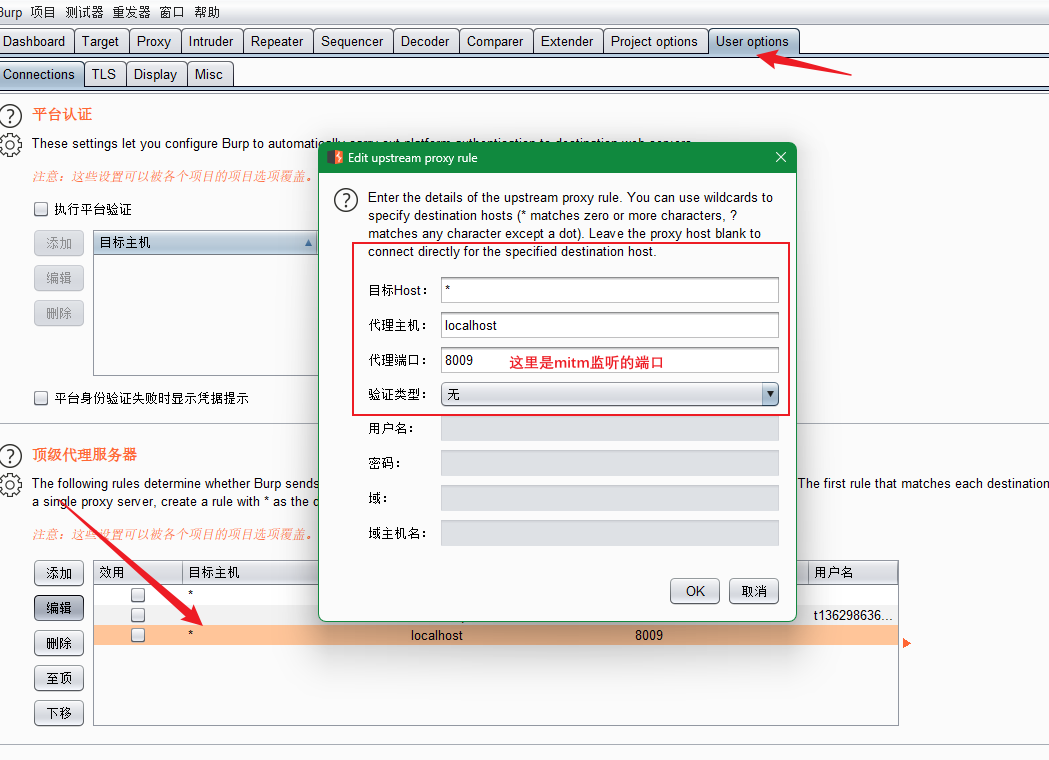
Task: Sort by the 目标主机 column in the platform authentication table
Action: coord(205,242)
